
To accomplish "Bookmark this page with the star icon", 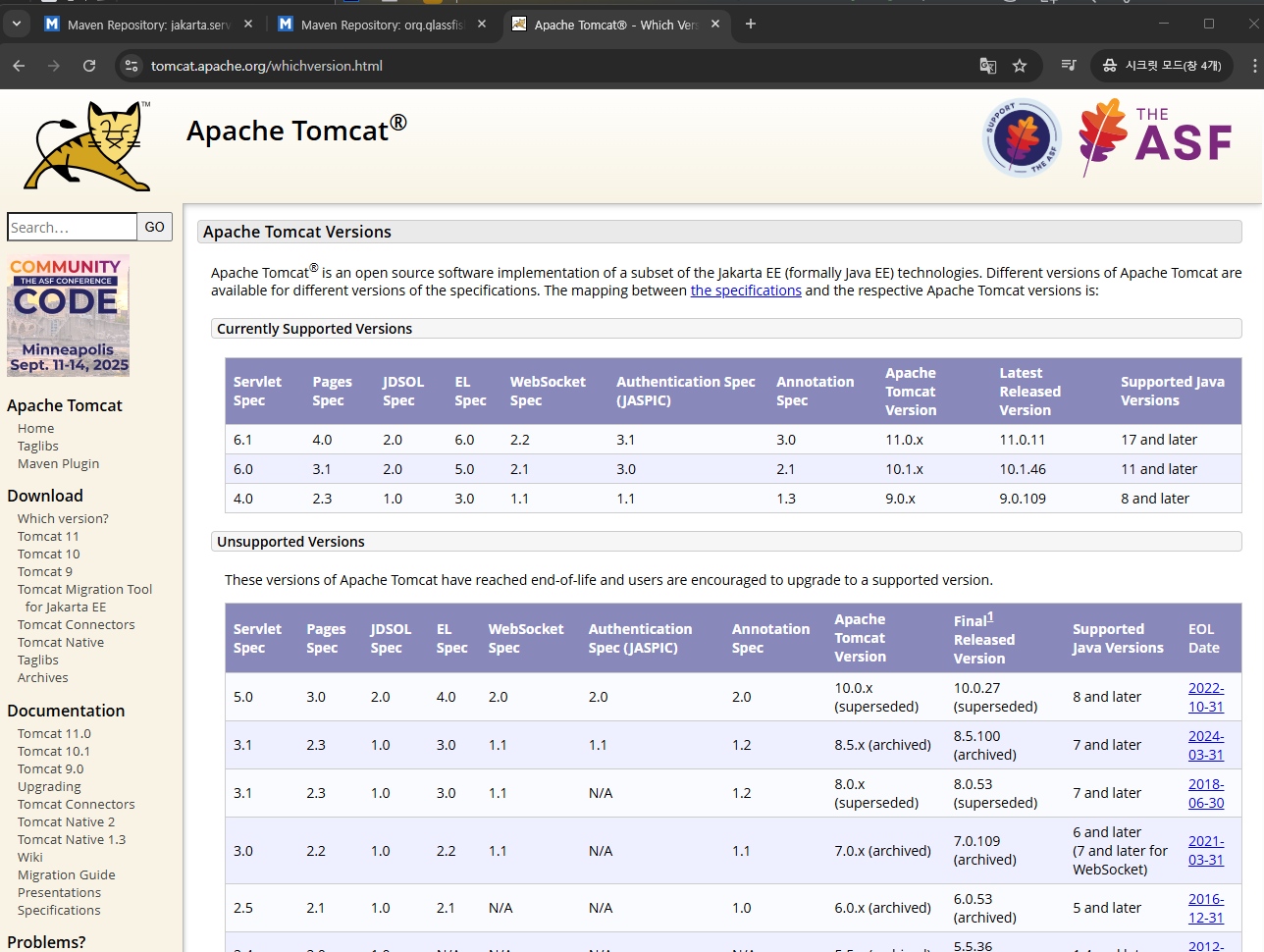I will tap(1020, 66).
